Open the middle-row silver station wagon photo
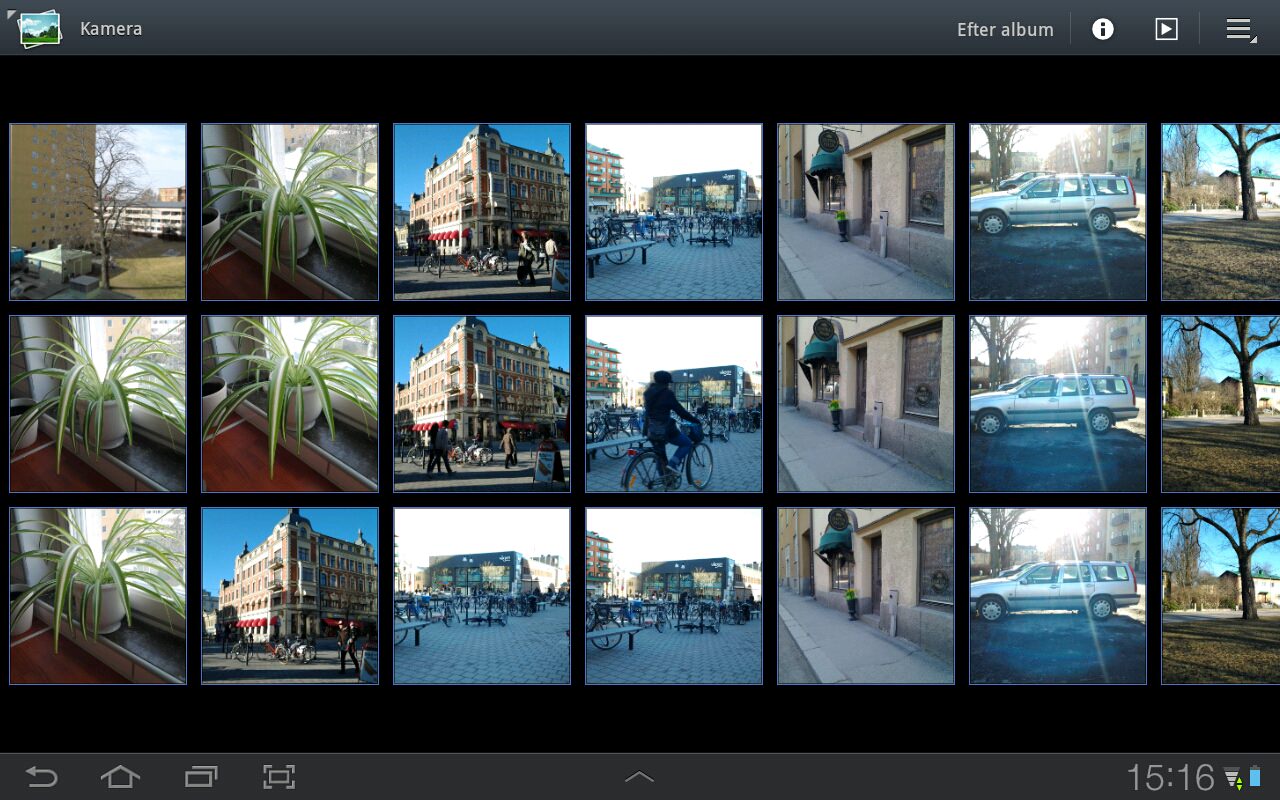 [1058, 404]
